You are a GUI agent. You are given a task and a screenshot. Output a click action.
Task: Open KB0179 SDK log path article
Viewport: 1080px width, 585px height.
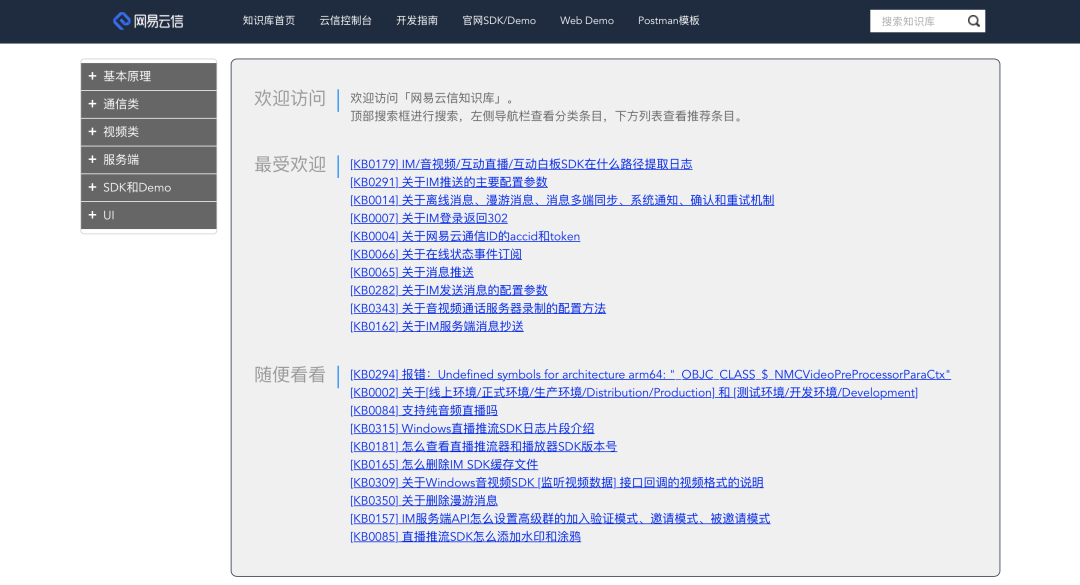521,164
